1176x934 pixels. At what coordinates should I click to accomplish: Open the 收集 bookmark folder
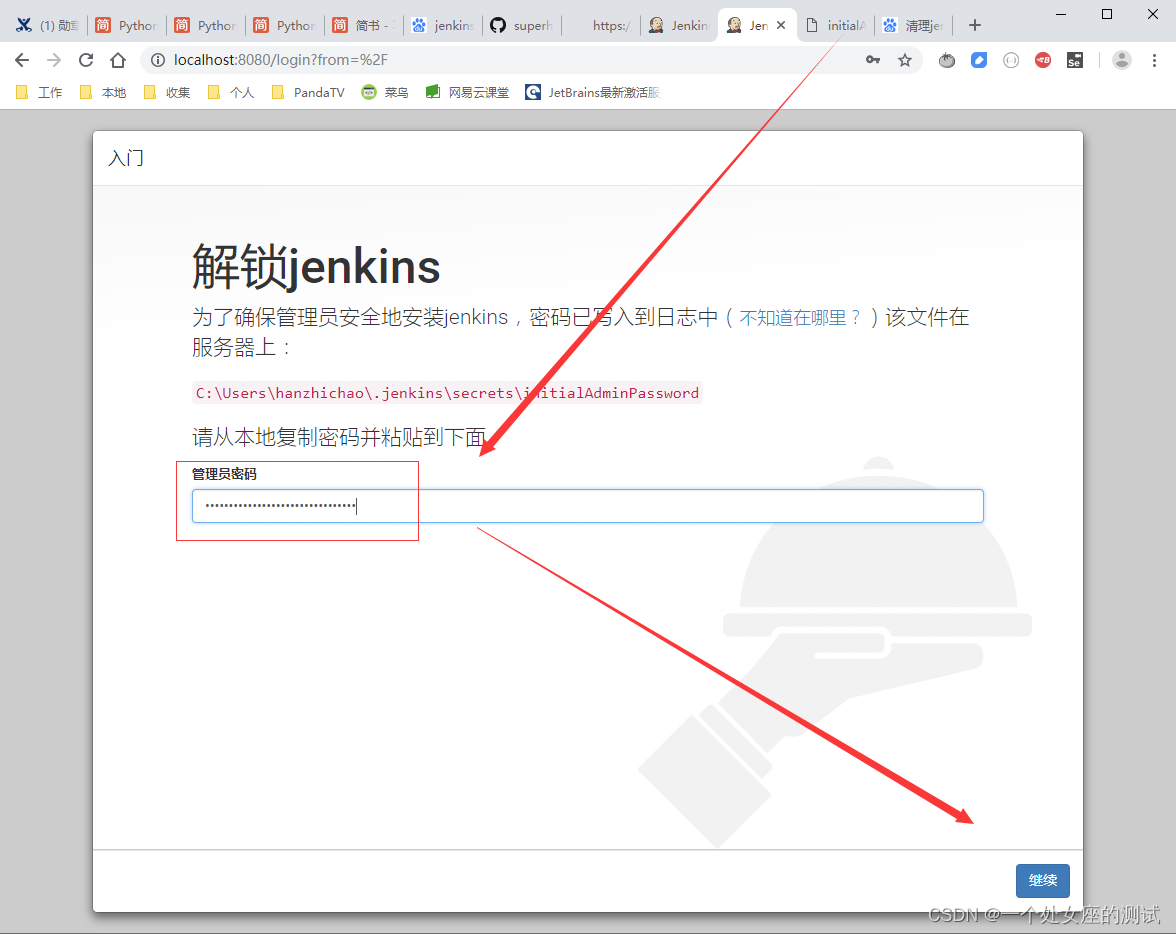pyautogui.click(x=166, y=92)
